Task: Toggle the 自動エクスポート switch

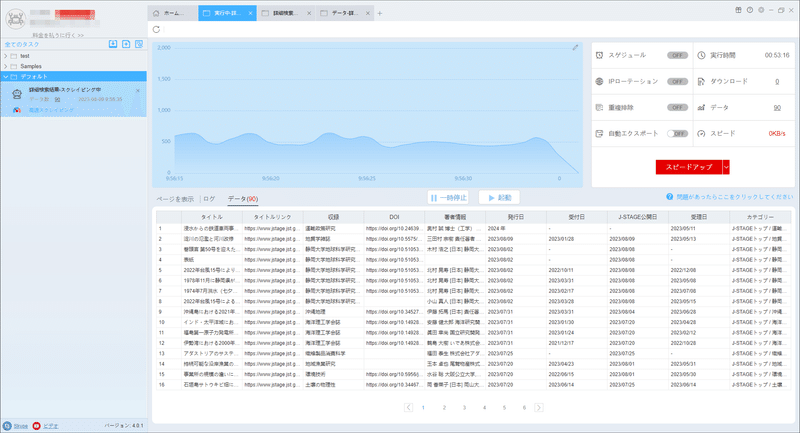Action: (x=678, y=134)
